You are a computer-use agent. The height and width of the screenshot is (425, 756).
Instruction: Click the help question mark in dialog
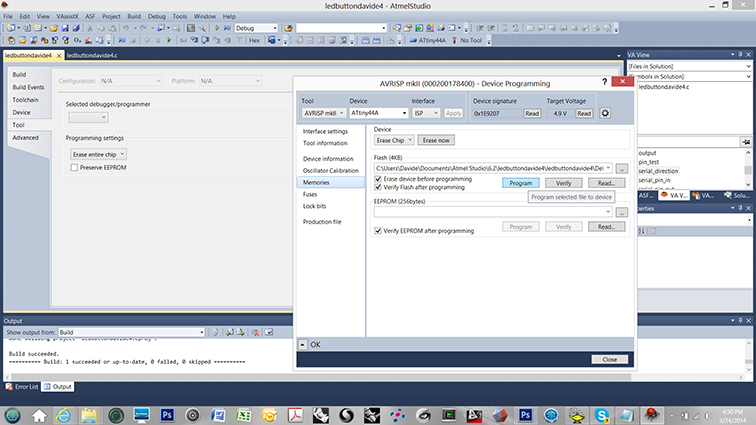click(x=604, y=82)
